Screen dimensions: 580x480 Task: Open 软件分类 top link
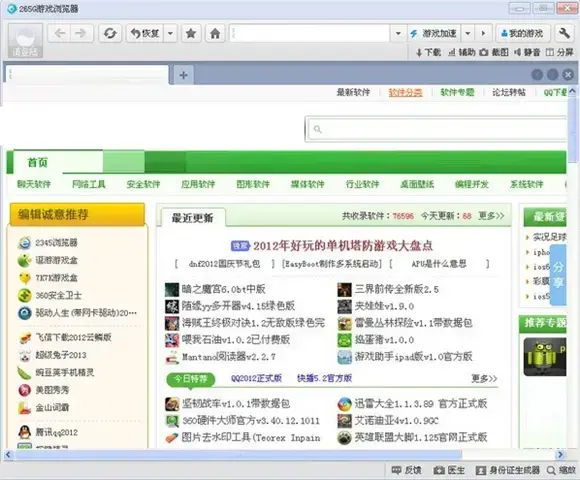coord(405,92)
